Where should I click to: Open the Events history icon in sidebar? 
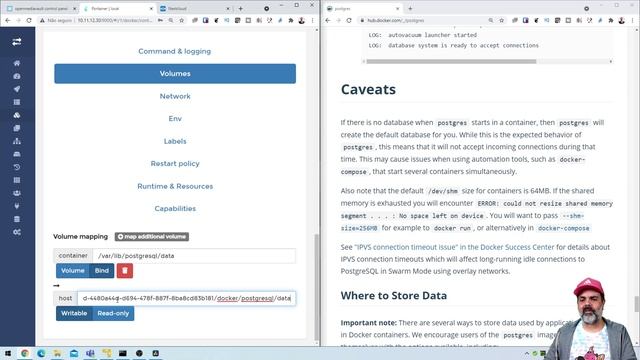(x=17, y=167)
